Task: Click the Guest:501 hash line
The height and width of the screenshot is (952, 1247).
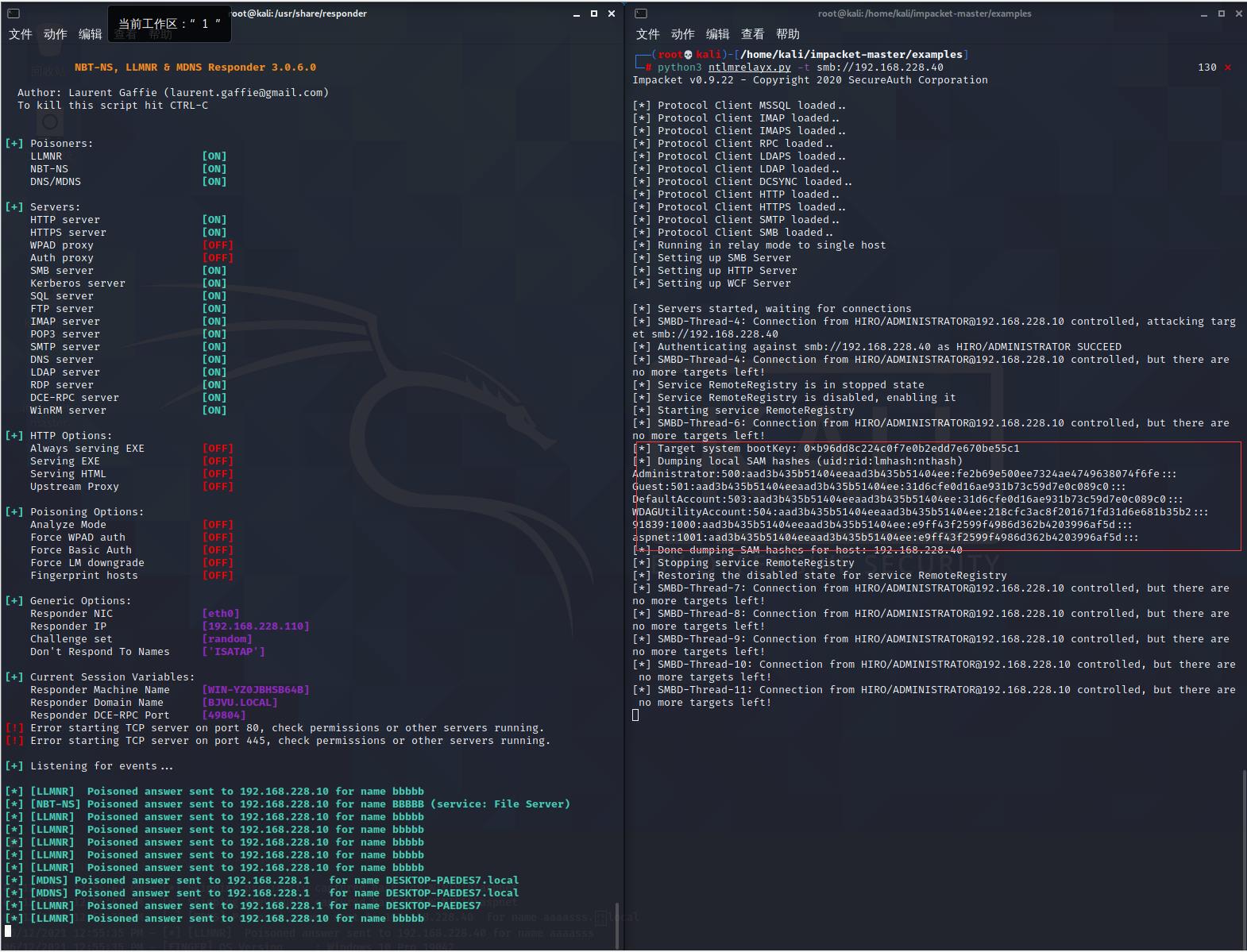Action: pos(879,487)
